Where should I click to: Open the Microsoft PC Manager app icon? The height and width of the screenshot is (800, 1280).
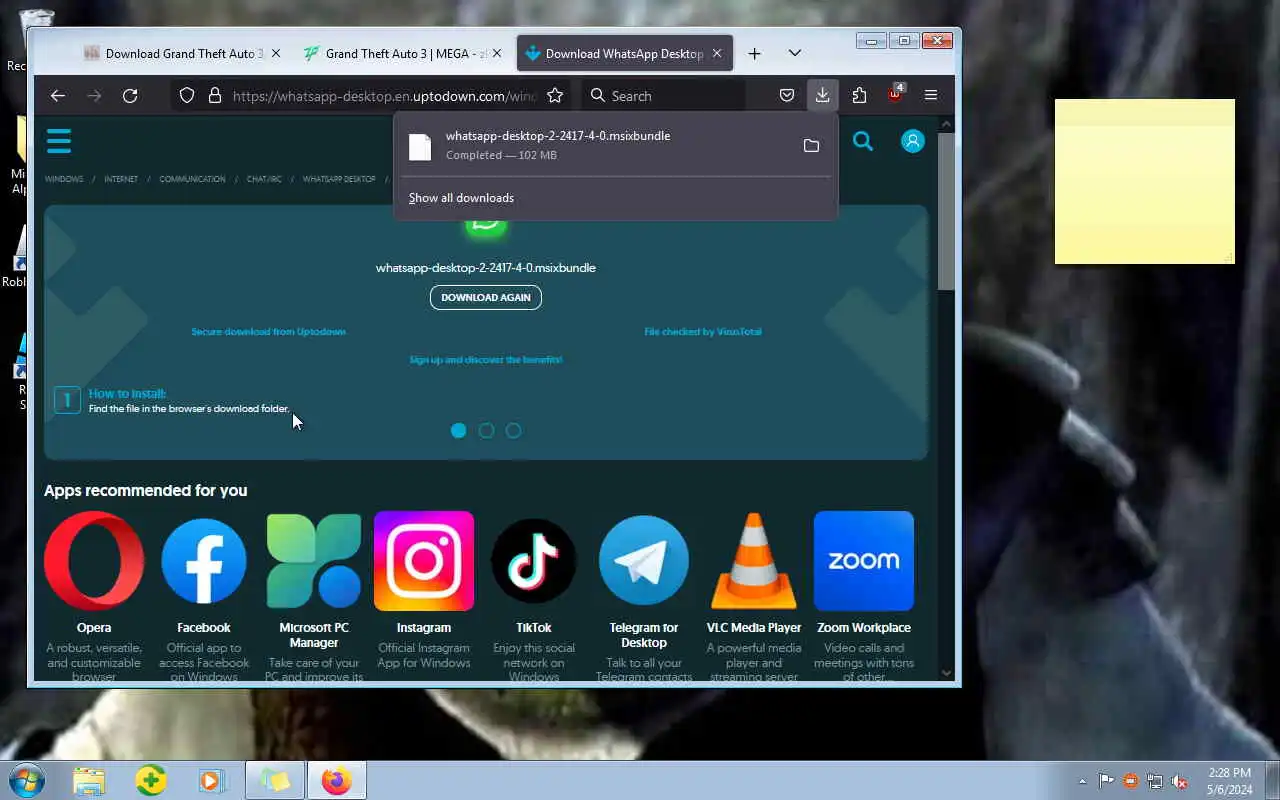coord(314,561)
